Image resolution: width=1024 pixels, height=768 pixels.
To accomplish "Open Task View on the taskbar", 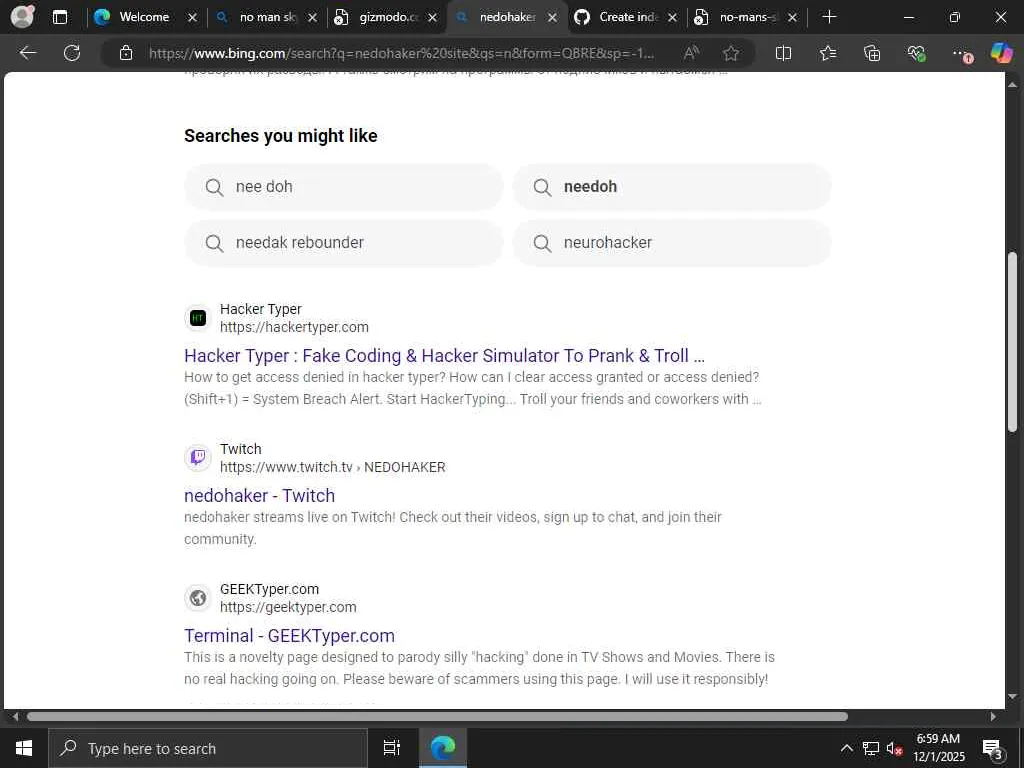I will tap(391, 748).
